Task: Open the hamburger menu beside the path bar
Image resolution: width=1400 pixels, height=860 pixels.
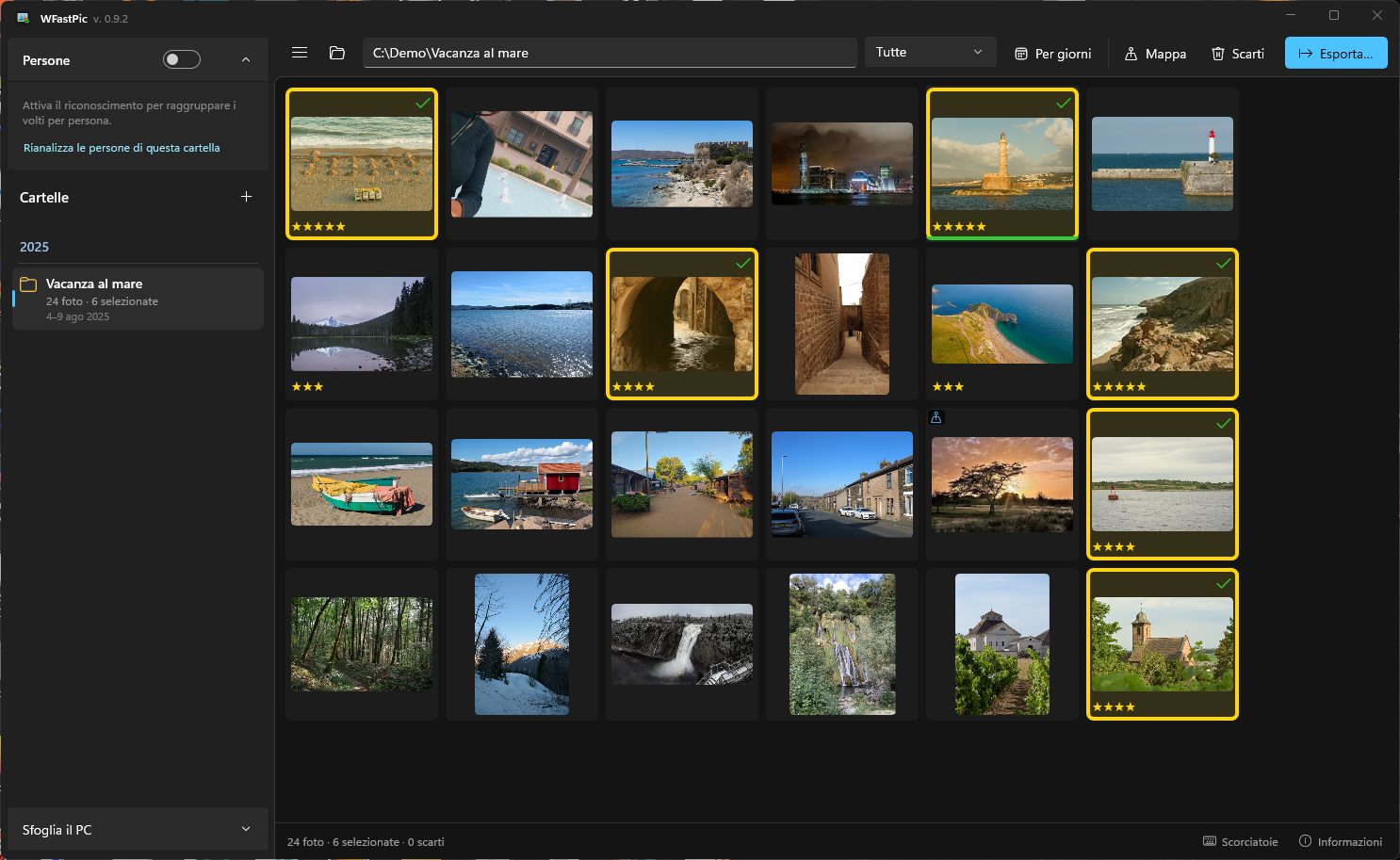Action: 300,53
